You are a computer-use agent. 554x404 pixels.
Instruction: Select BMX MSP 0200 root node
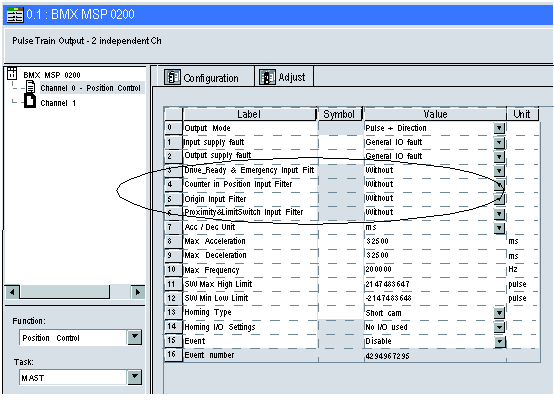click(52, 75)
